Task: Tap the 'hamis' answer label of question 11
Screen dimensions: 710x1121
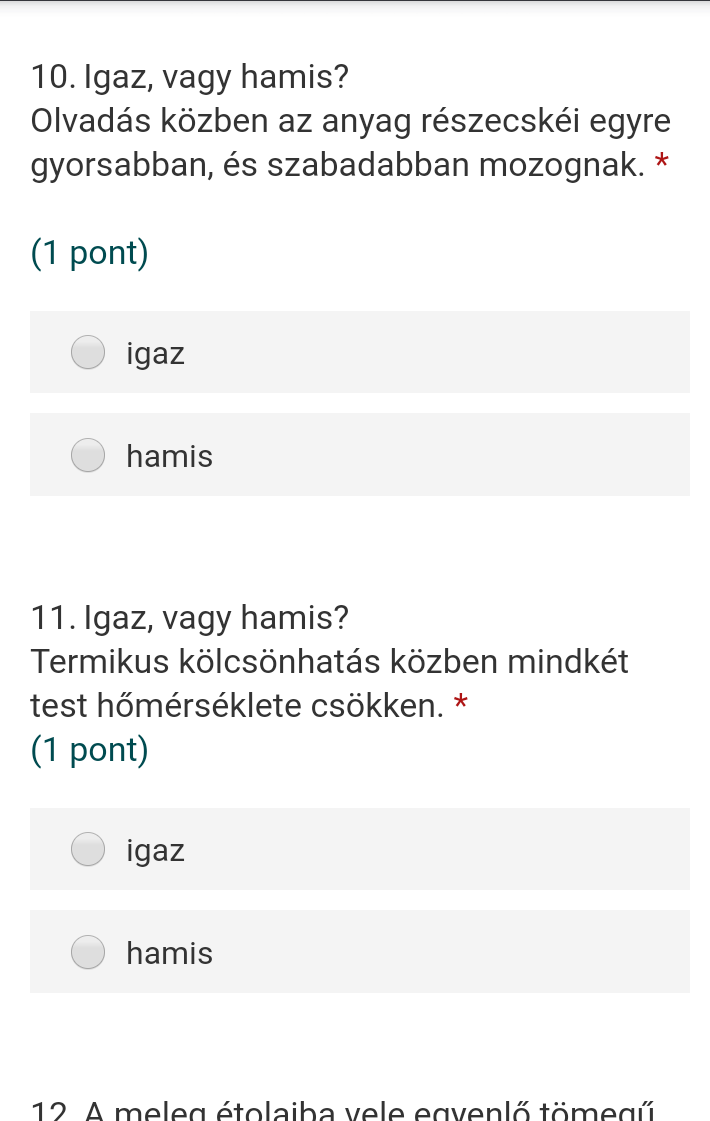Action: (170, 954)
